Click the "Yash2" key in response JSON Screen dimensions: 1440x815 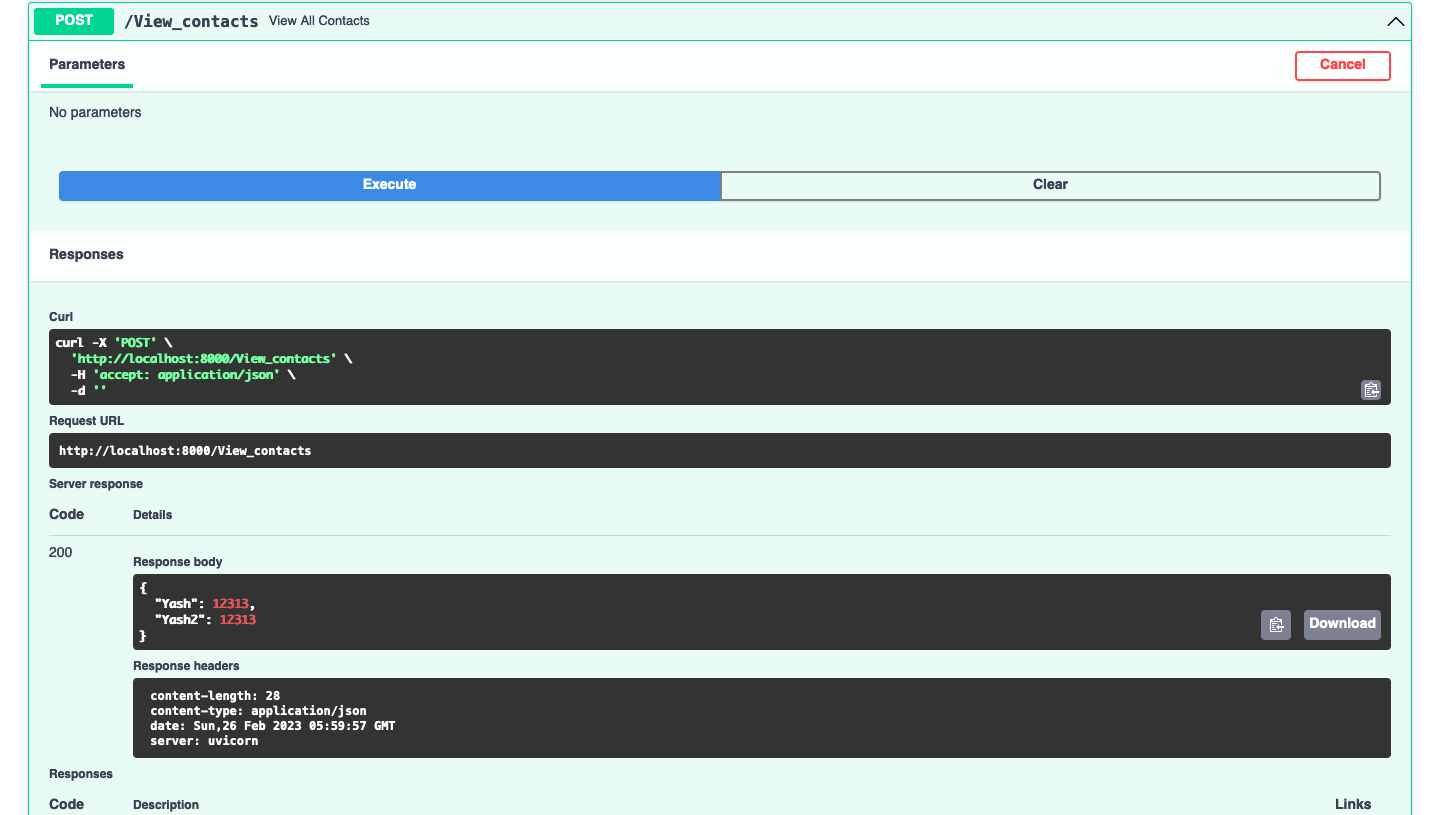[x=183, y=620]
